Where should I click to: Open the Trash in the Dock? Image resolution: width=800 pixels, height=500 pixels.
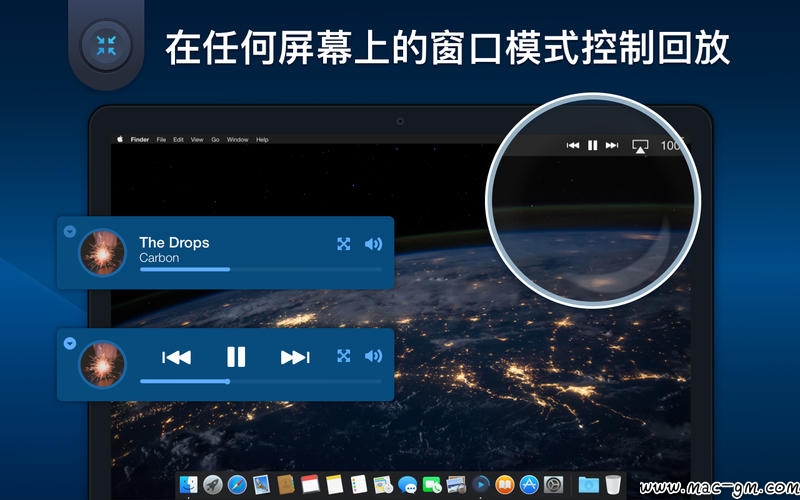coord(613,484)
